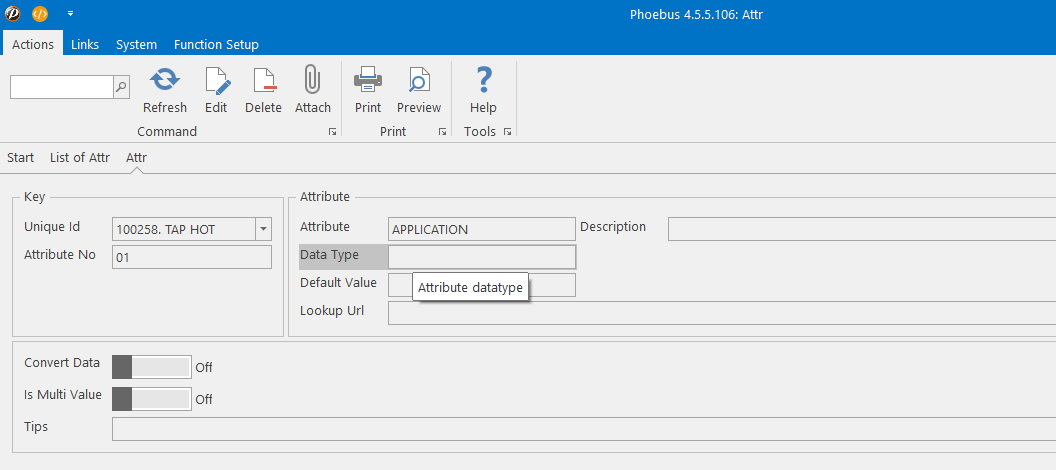Click the Delete document icon

pos(264,80)
